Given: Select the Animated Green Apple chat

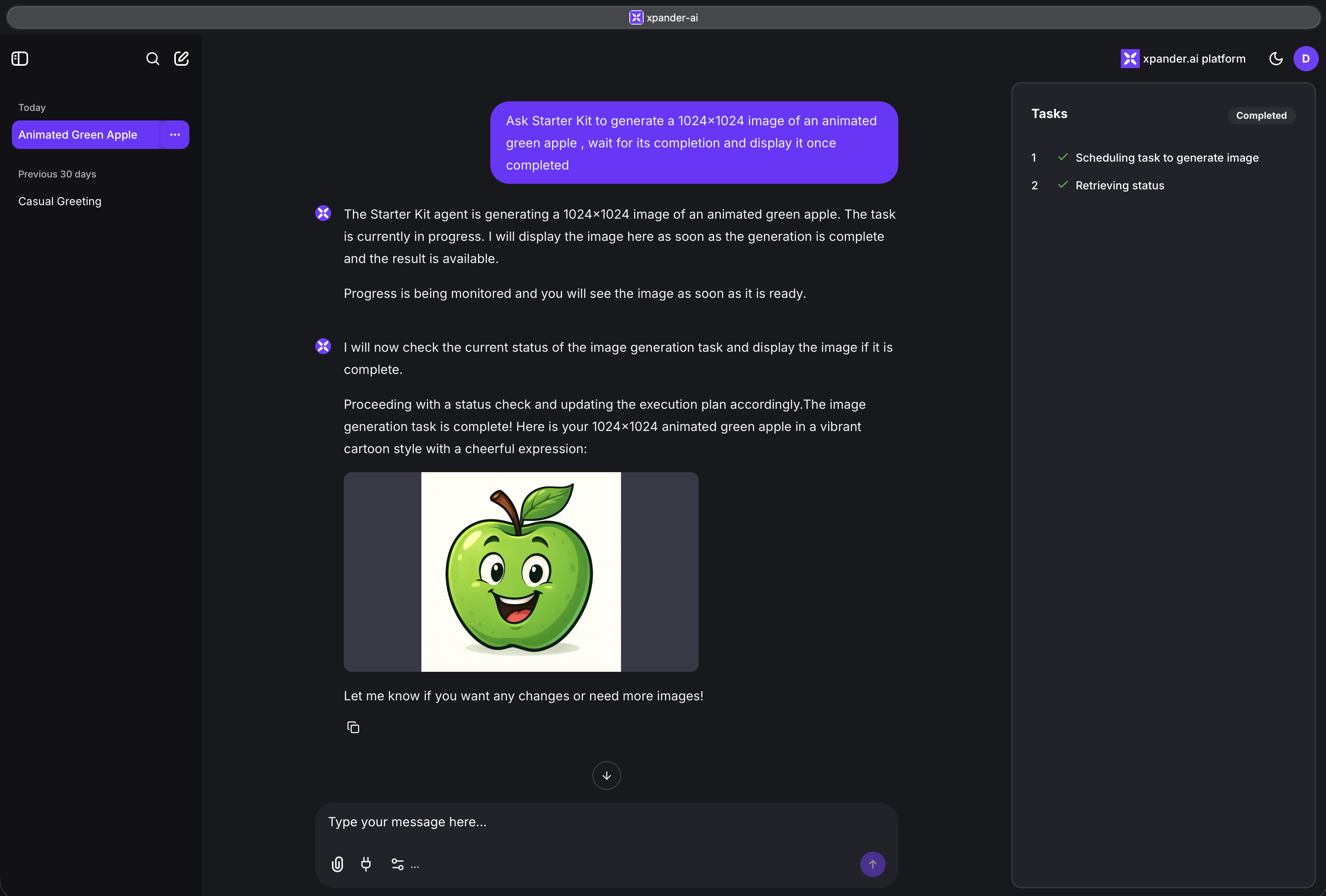Looking at the screenshot, I should coord(78,135).
